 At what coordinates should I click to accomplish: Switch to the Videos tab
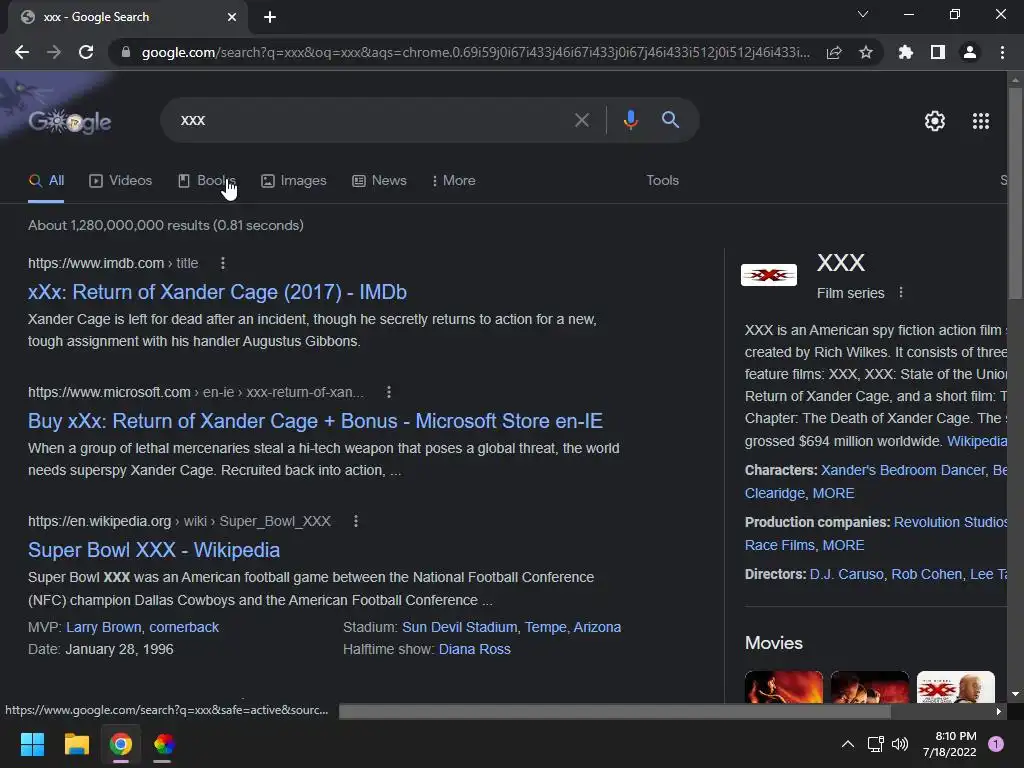click(x=121, y=181)
